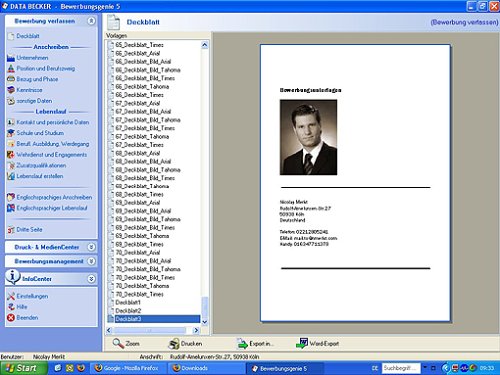The width and height of the screenshot is (500, 375).
Task: Click the InfoCenter info bubble icon
Action: [13, 277]
